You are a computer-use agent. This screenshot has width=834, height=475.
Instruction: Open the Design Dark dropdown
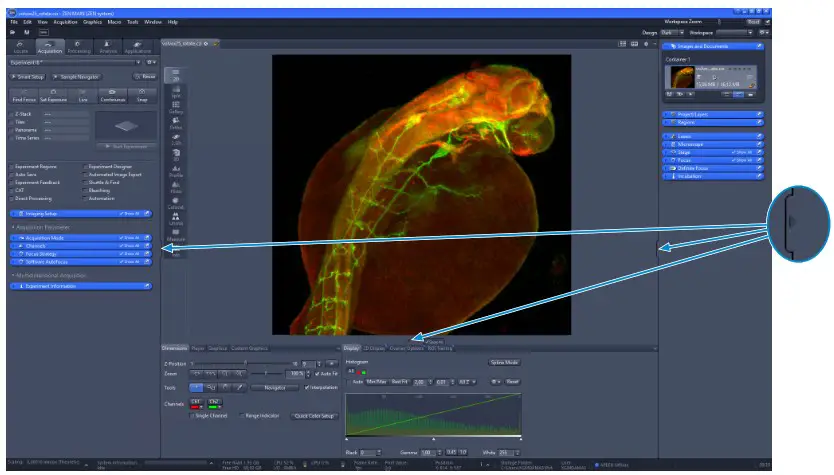pos(672,33)
